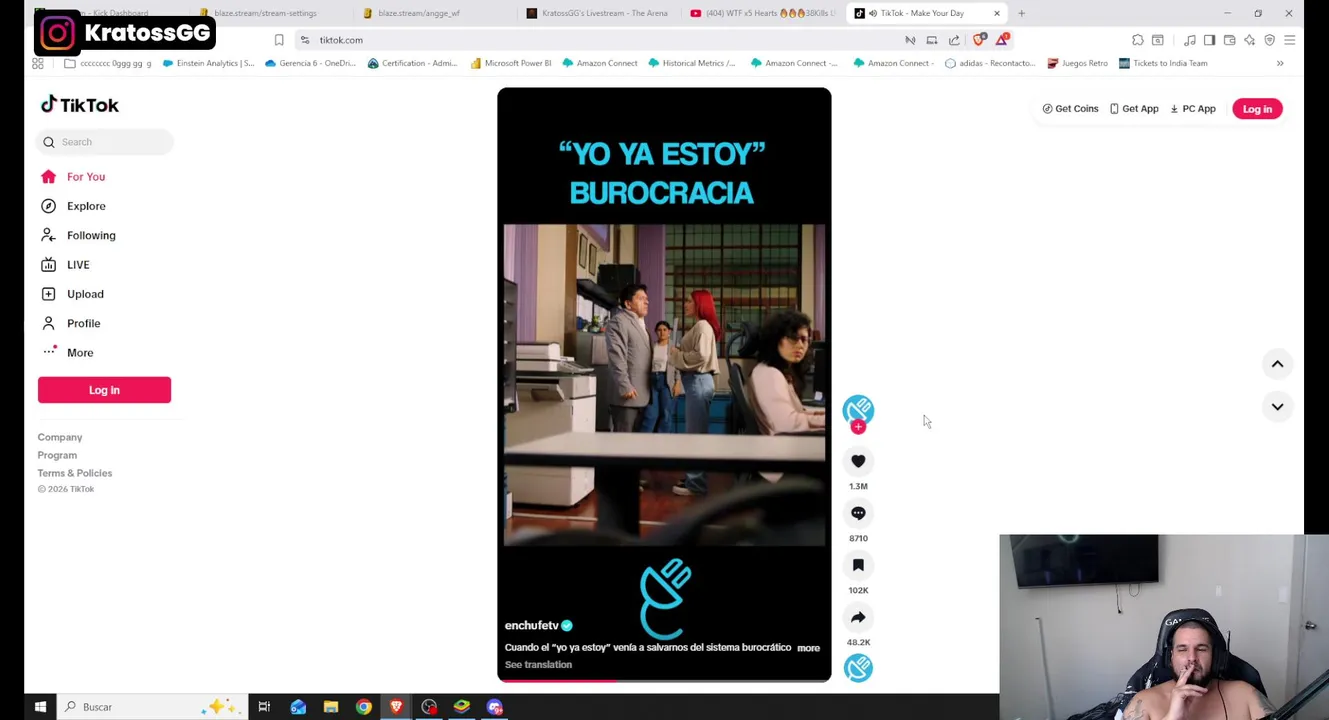This screenshot has height=720, width=1329.
Task: Open the enchufetv username link
Action: [532, 626]
